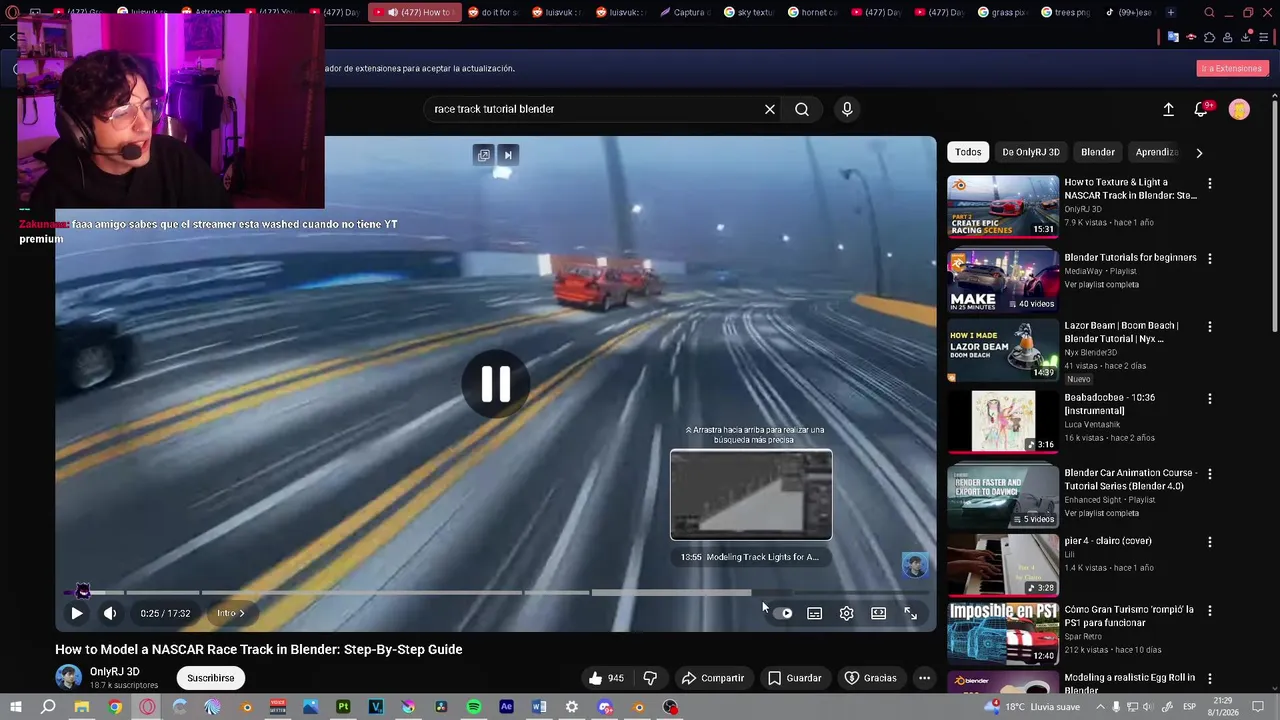Open the create upload icon
This screenshot has height=720, width=1280.
(1168, 109)
